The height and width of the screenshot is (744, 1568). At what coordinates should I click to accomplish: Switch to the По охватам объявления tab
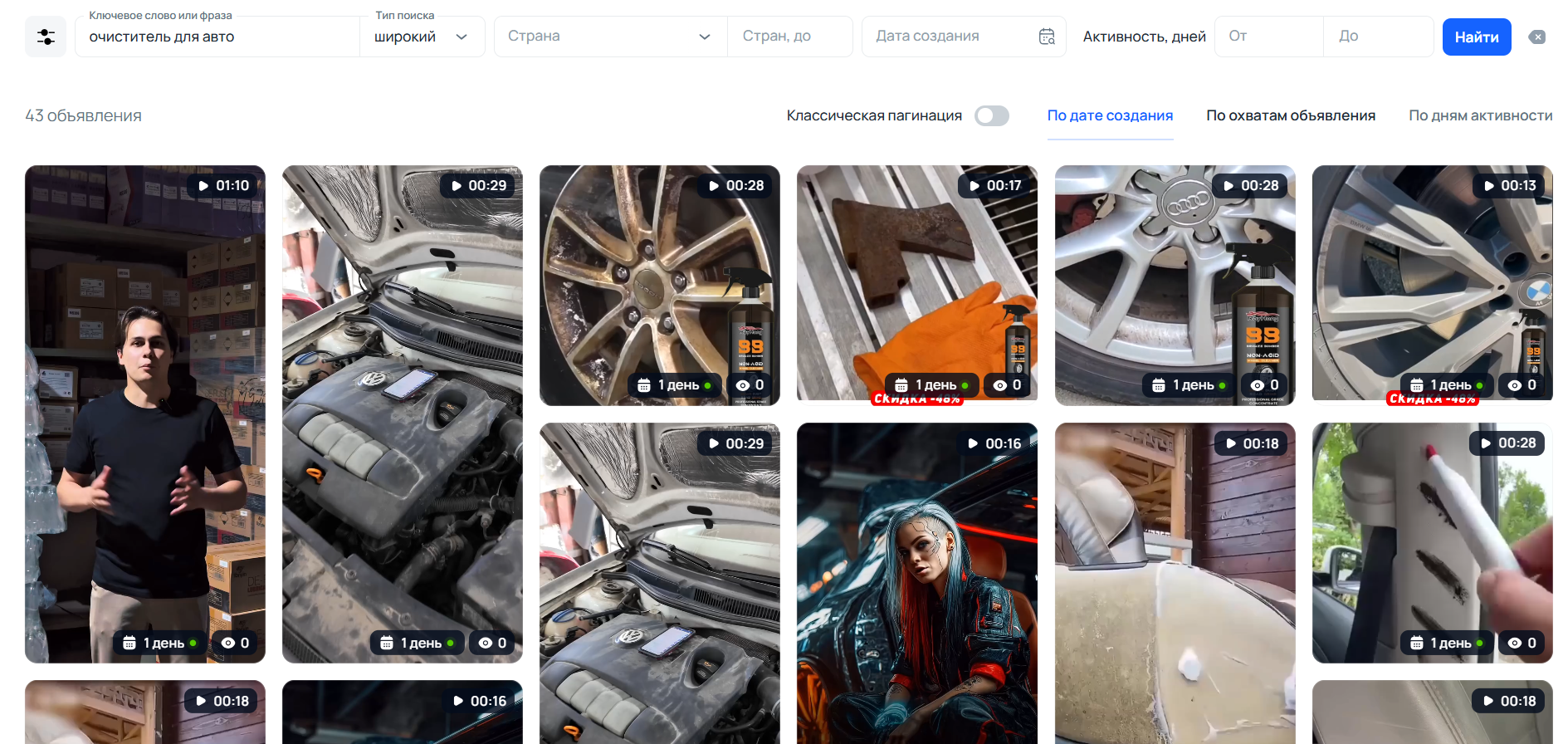[x=1291, y=115]
